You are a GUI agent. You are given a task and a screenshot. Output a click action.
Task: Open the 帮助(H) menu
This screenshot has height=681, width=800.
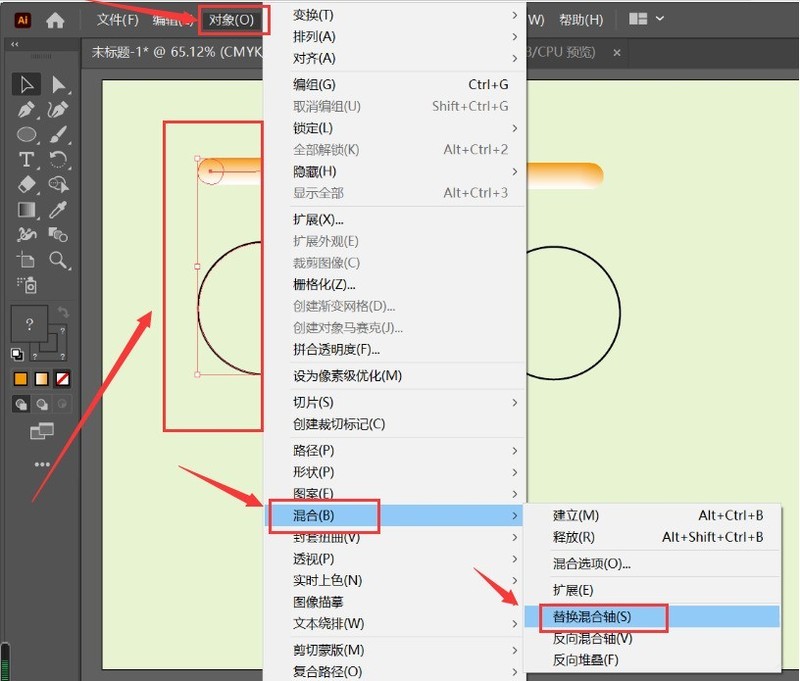click(581, 20)
